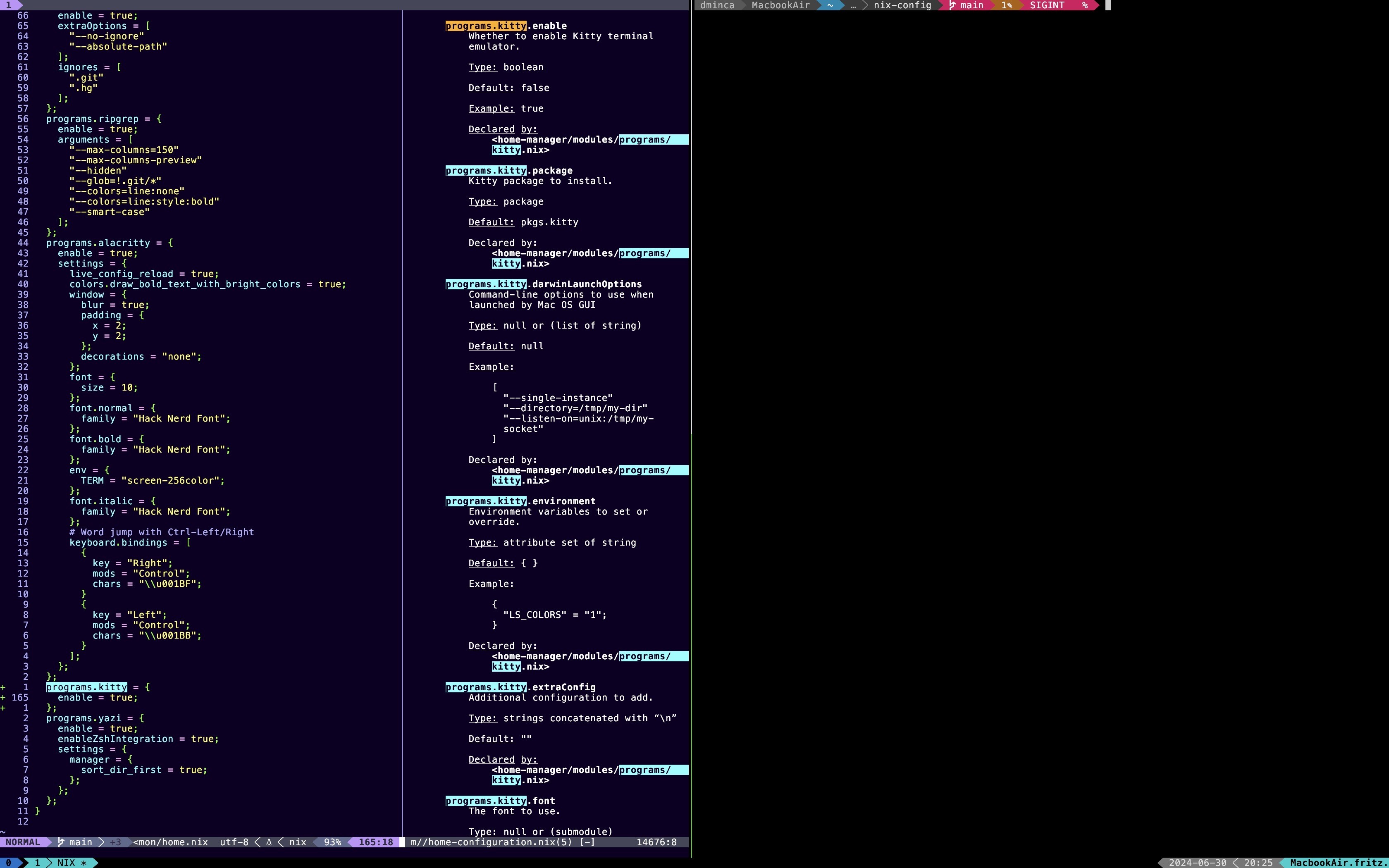Click the git branch icon in Vim statusline

coord(61,842)
